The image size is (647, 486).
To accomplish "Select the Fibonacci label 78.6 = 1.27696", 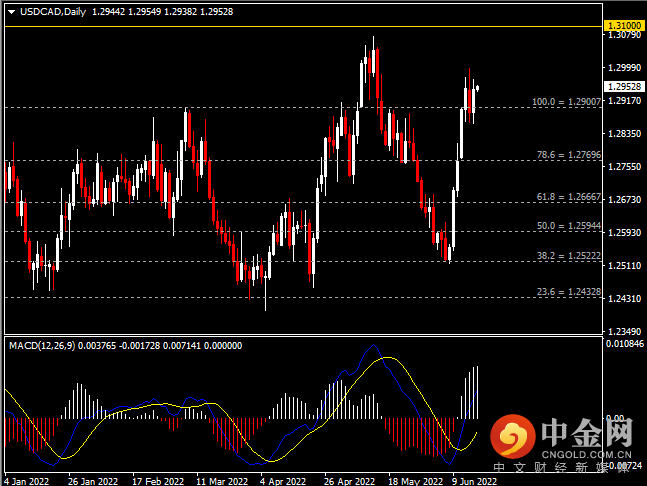I will coord(569,155).
